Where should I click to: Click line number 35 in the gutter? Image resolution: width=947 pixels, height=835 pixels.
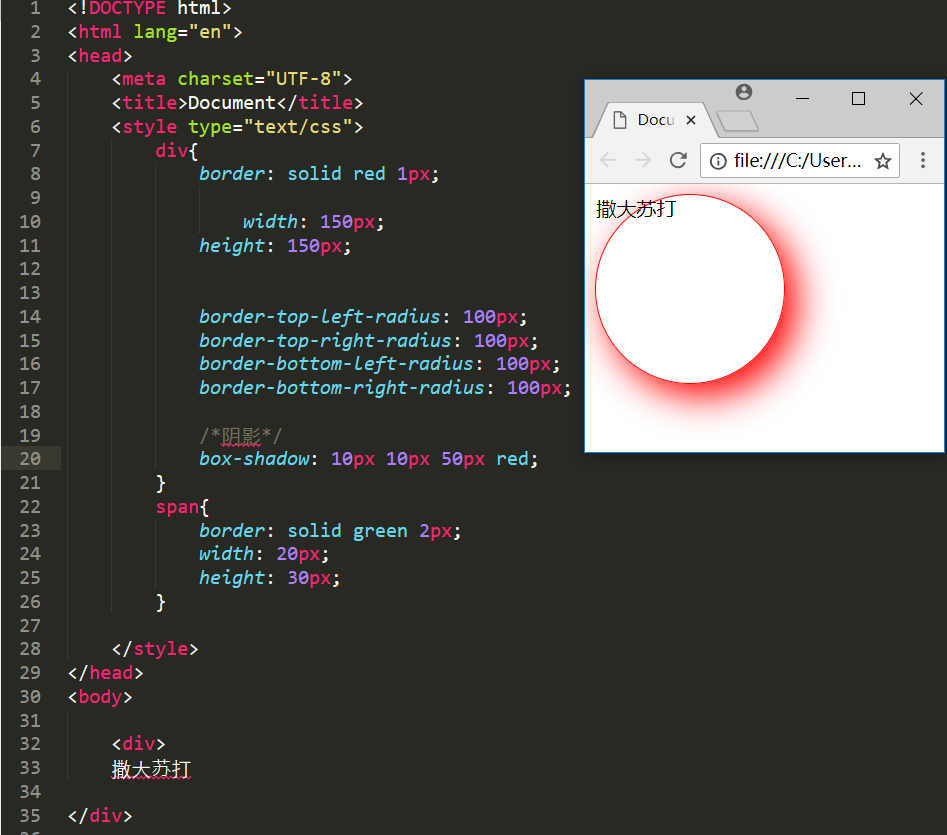pos(30,815)
